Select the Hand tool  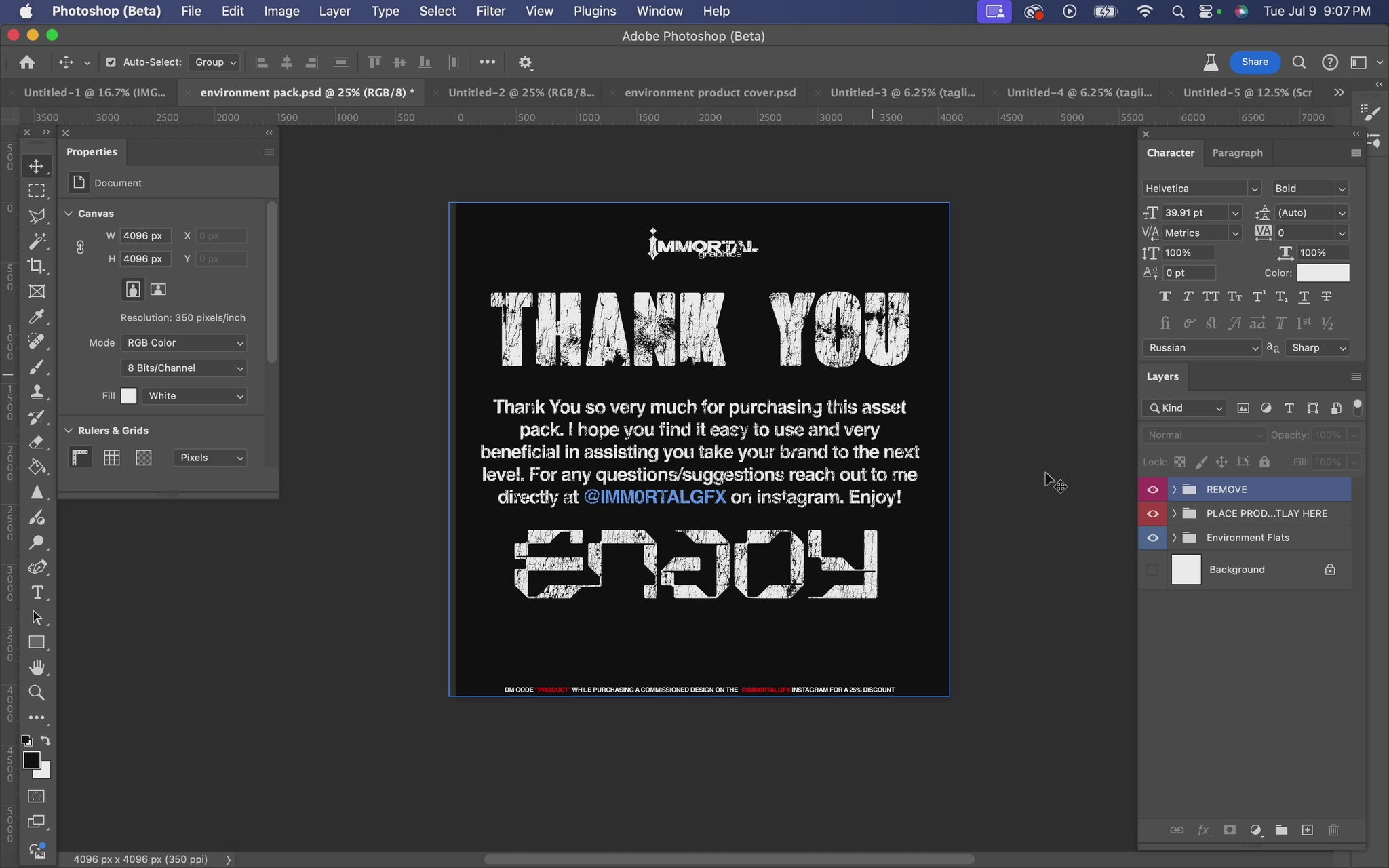[37, 668]
